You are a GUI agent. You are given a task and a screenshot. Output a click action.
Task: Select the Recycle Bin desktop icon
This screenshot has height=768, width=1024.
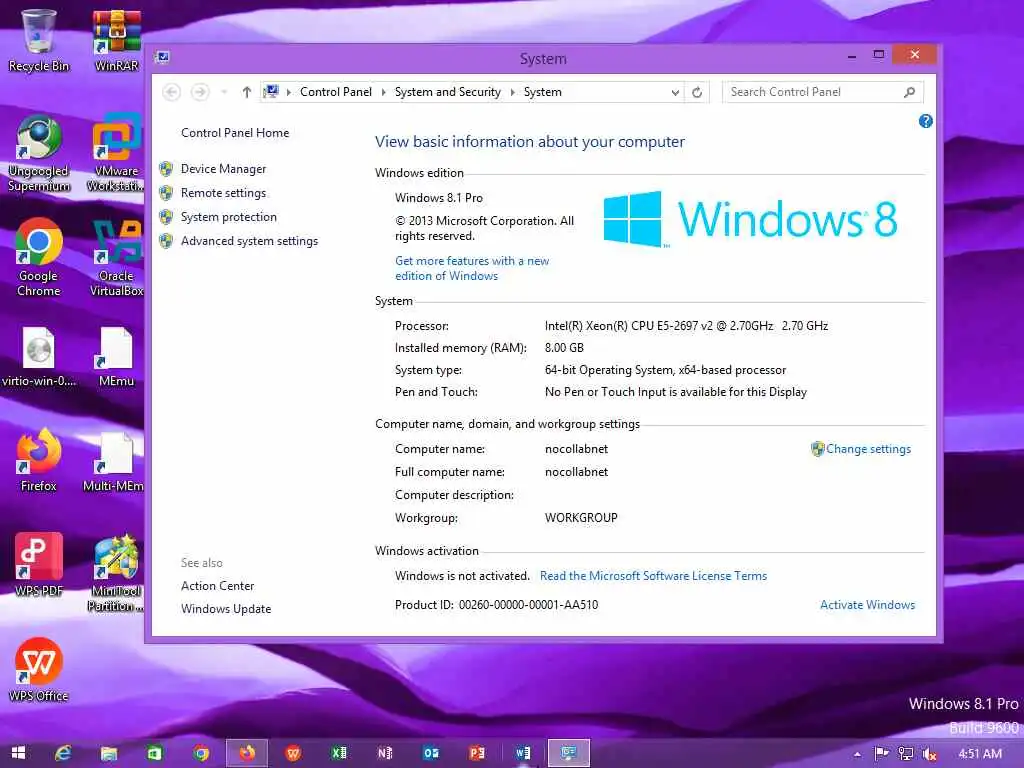coord(39,39)
